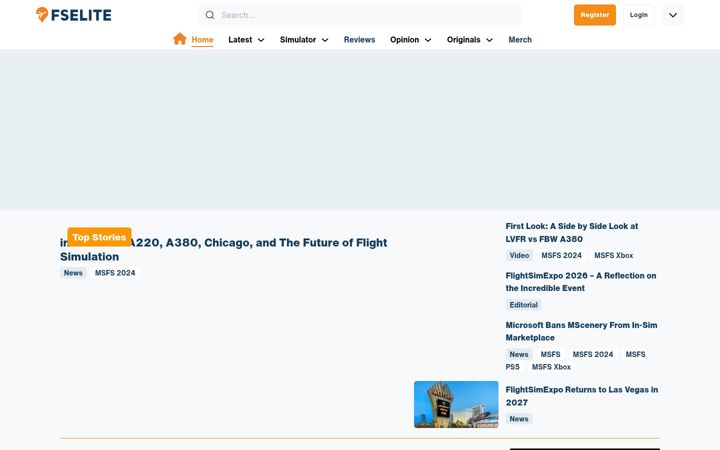The height and width of the screenshot is (450, 720).
Task: Click the MSFS tag under MScenery article
Action: [x=550, y=354]
